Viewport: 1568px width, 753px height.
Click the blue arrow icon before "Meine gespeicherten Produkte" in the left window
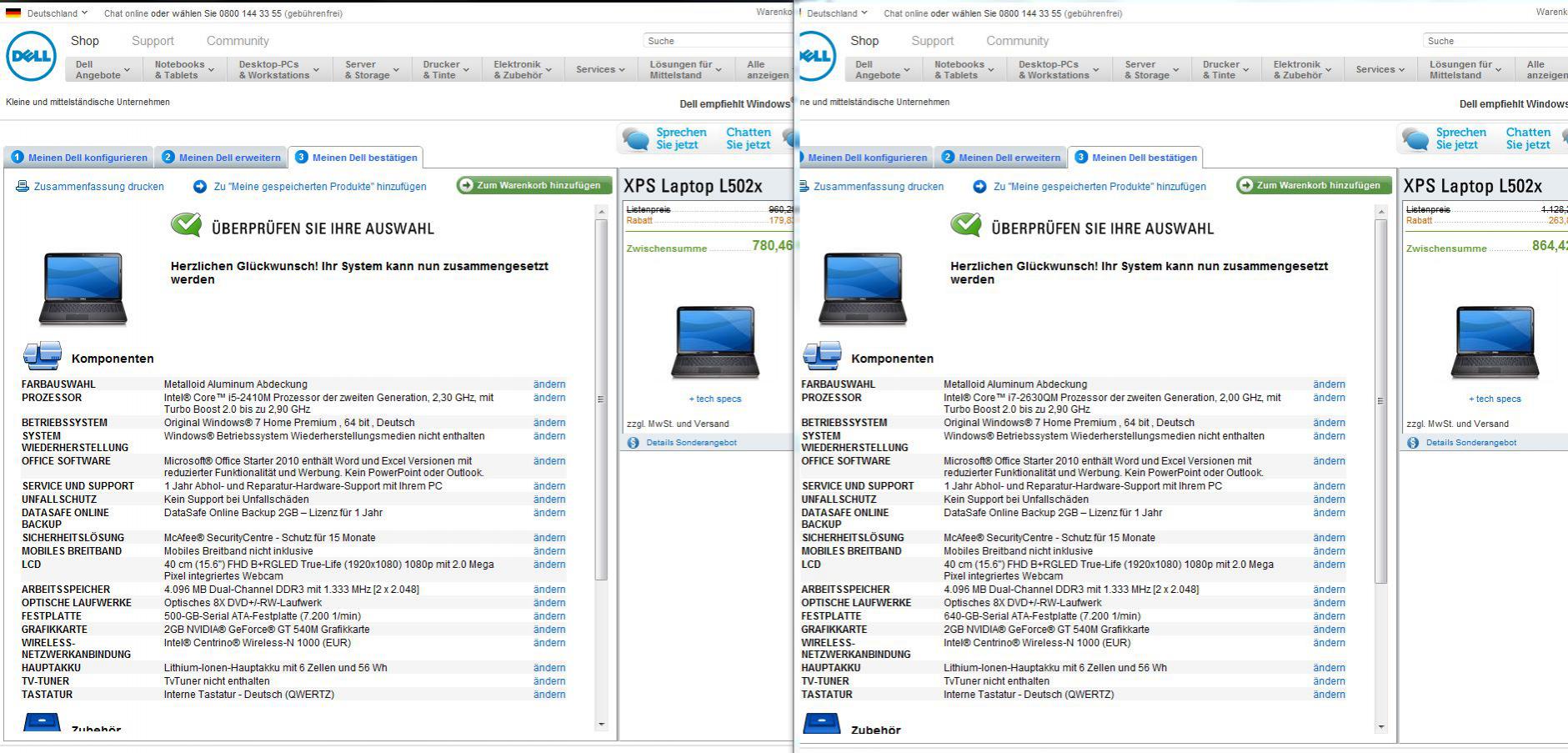200,187
